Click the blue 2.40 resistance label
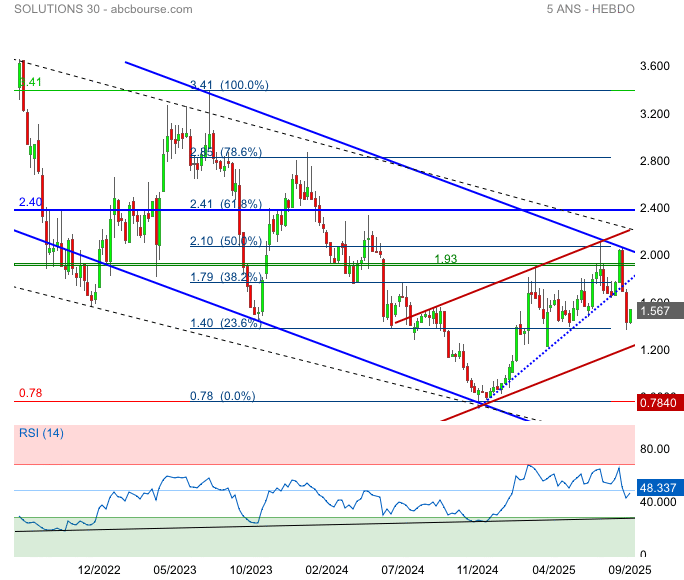This screenshot has height=580, width=684. (30, 202)
